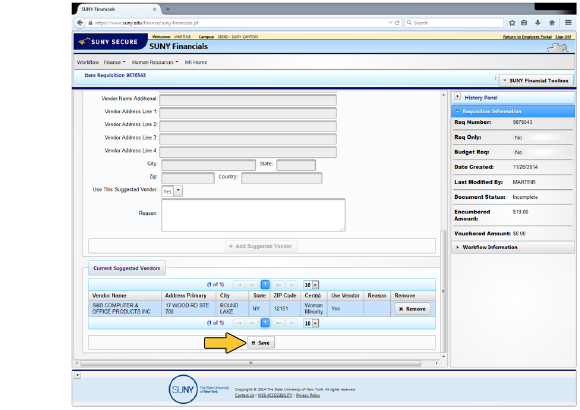Click first-page arrow in top paginator
Viewport: 580px width, 410px height.
pos(239,285)
